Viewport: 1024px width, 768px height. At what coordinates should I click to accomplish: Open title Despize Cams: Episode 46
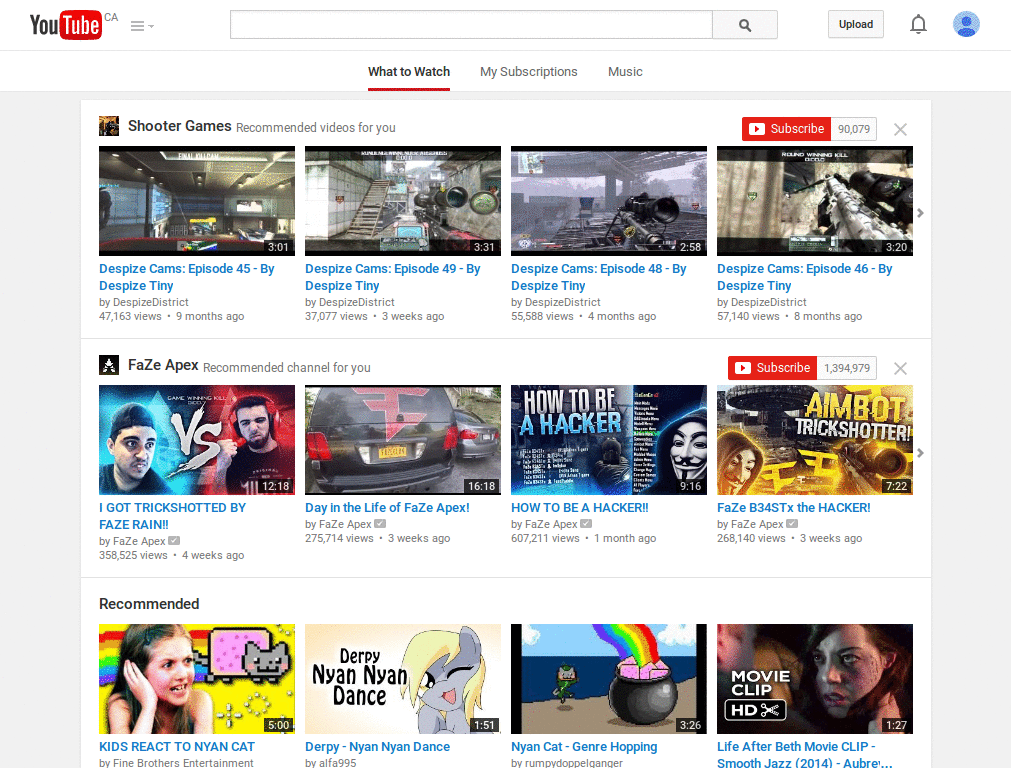coord(805,277)
